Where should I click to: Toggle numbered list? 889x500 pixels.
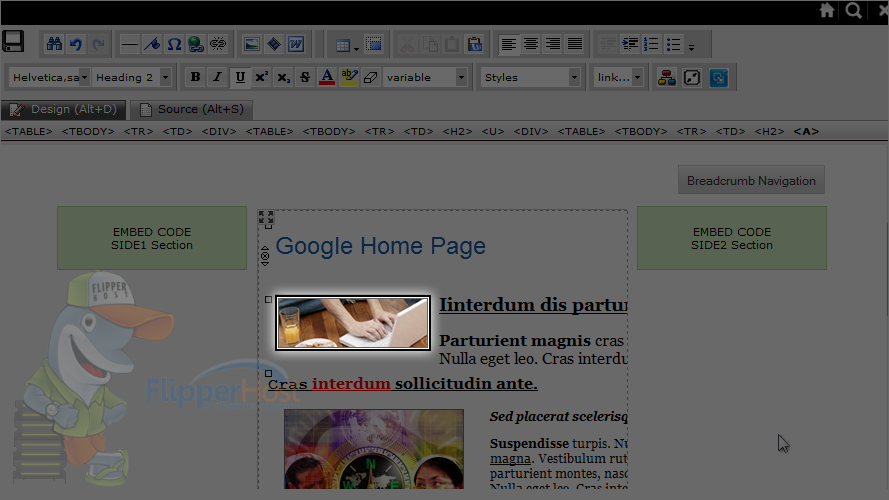(x=651, y=44)
